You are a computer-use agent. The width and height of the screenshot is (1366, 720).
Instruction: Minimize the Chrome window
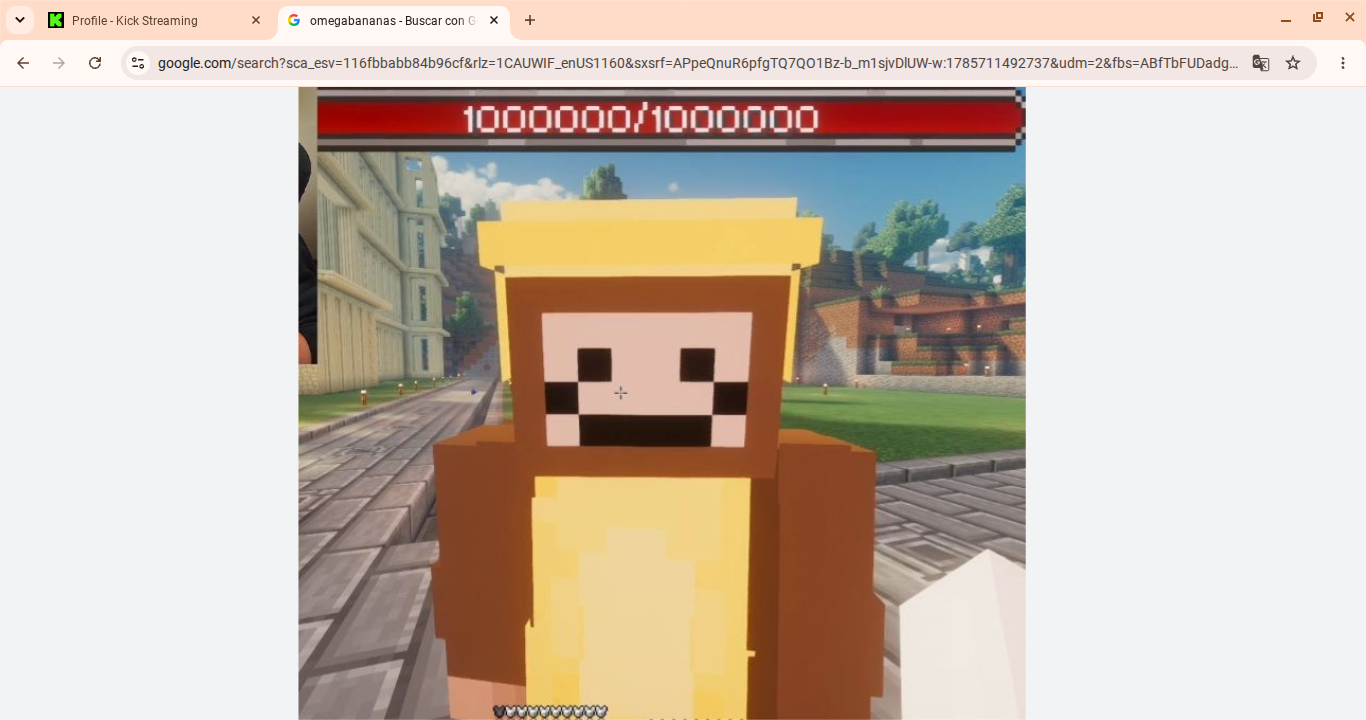(1286, 18)
